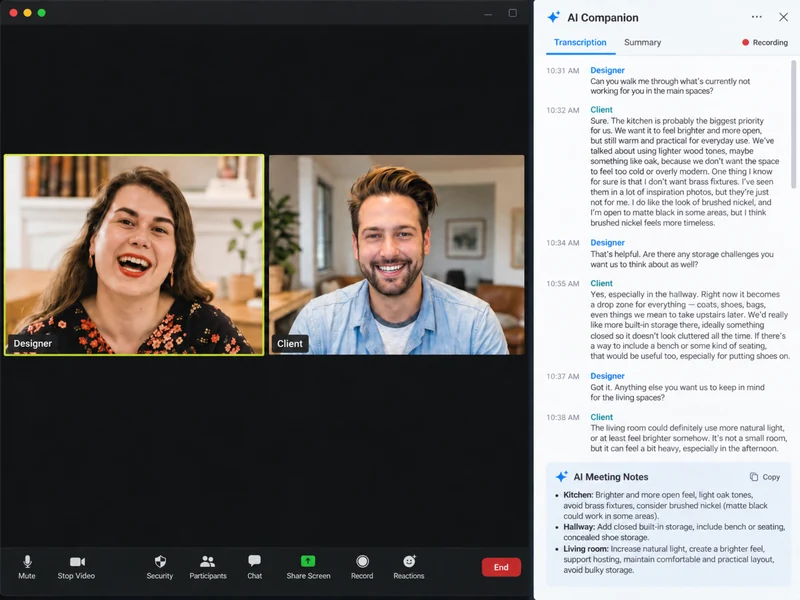This screenshot has width=800, height=600.
Task: Click the 10:32 AM Client speaker name
Action: (602, 110)
